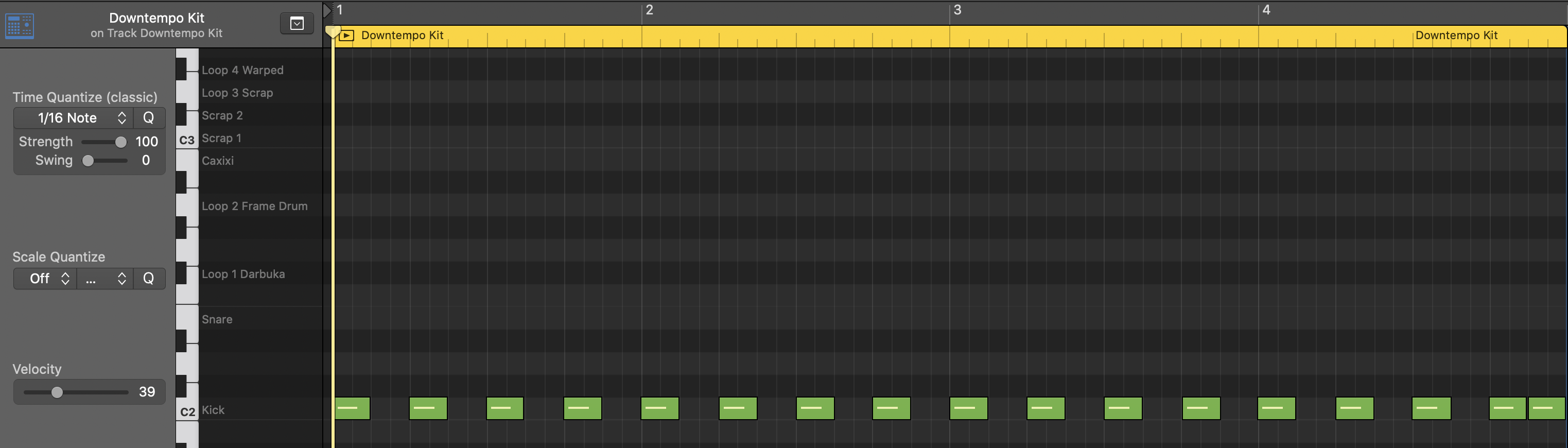Select the Scrap 2 drum row
Screen dimensions: 1568x448
[261, 115]
